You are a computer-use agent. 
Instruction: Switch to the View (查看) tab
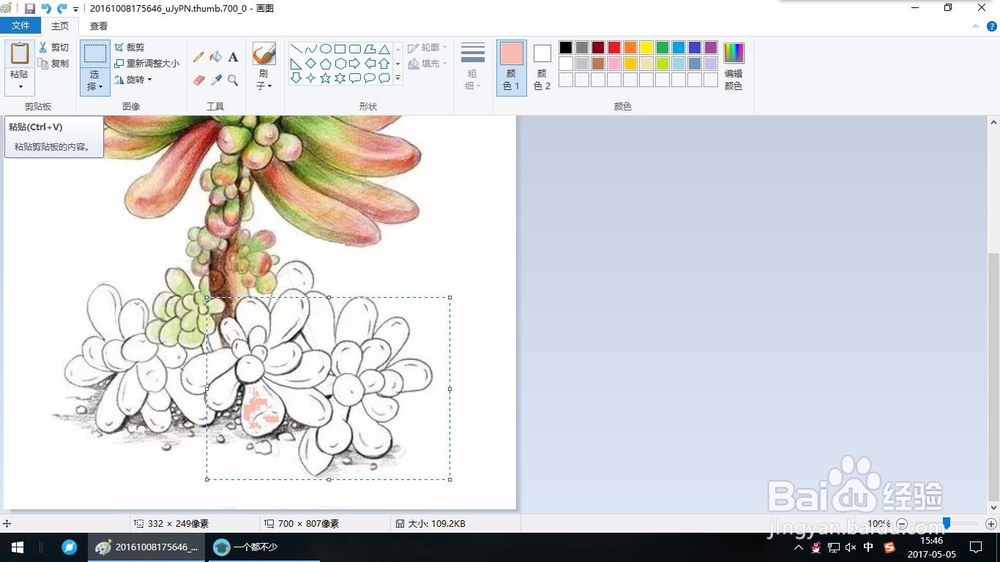pos(98,26)
